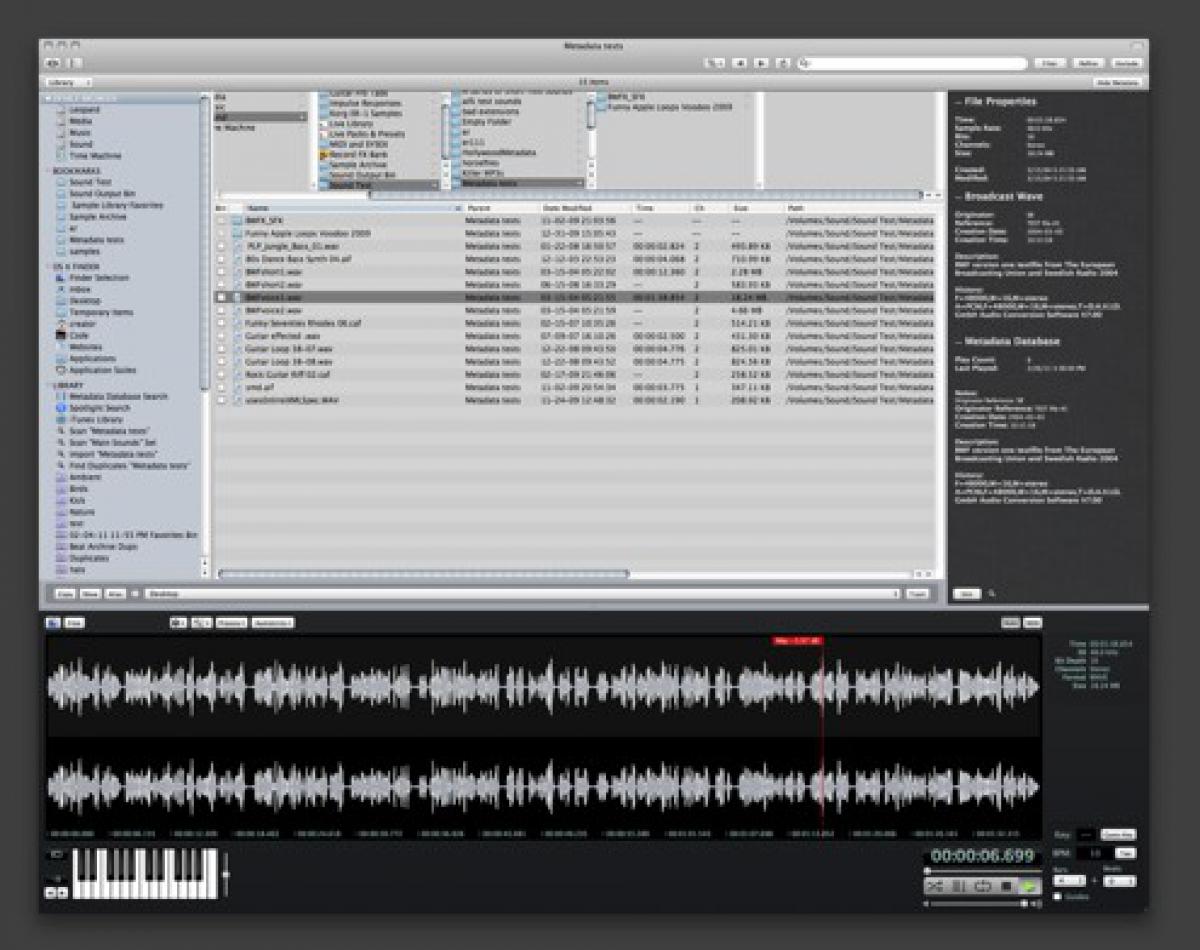Toggle the loop playback icon
Image resolution: width=1200 pixels, height=950 pixels.
[982, 886]
